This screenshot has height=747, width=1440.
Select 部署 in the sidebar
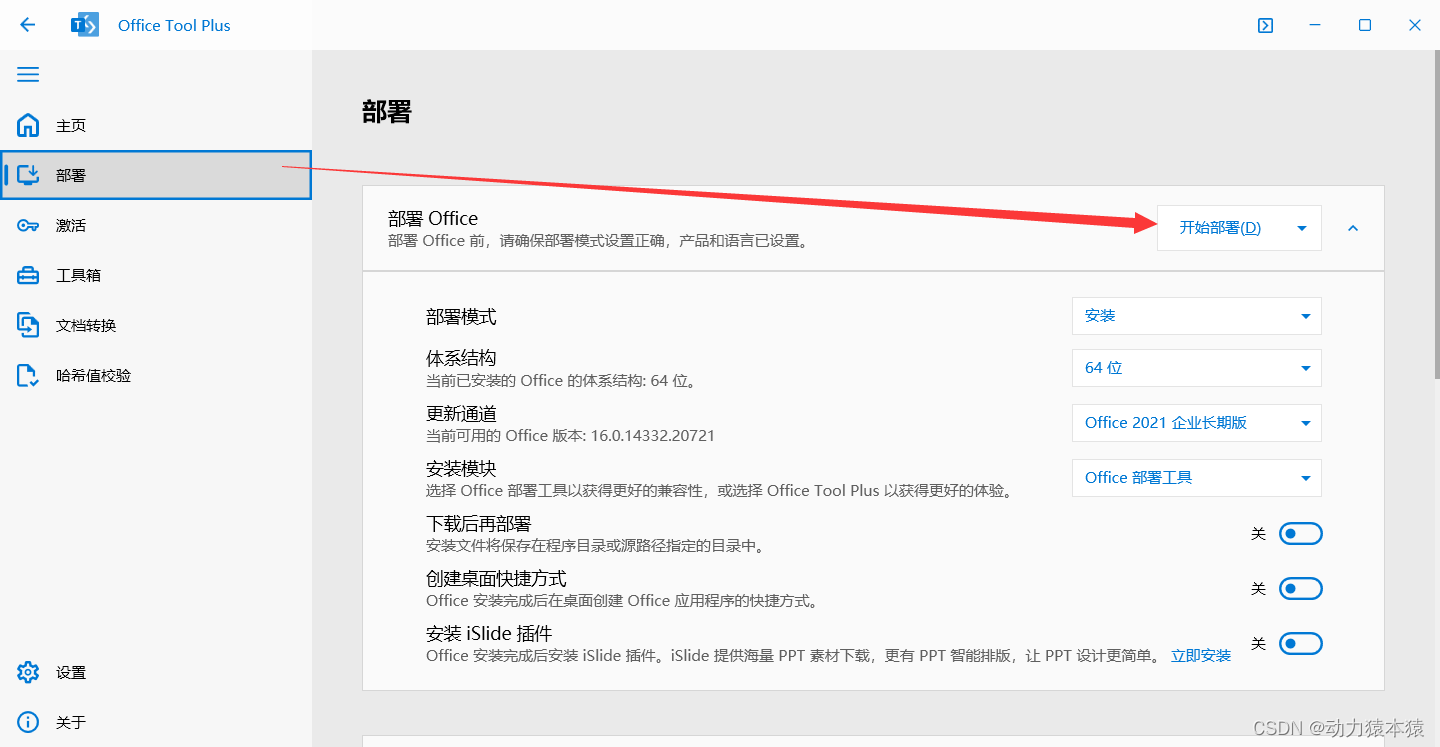pyautogui.click(x=156, y=175)
